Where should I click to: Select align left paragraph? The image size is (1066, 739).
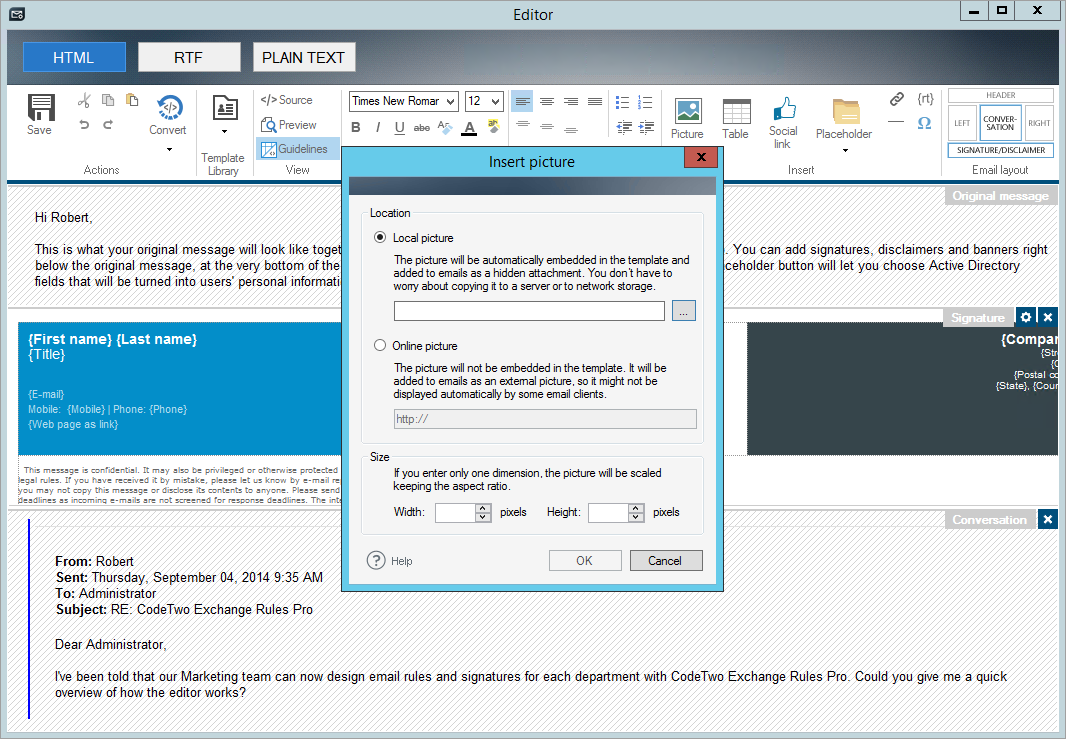[522, 101]
